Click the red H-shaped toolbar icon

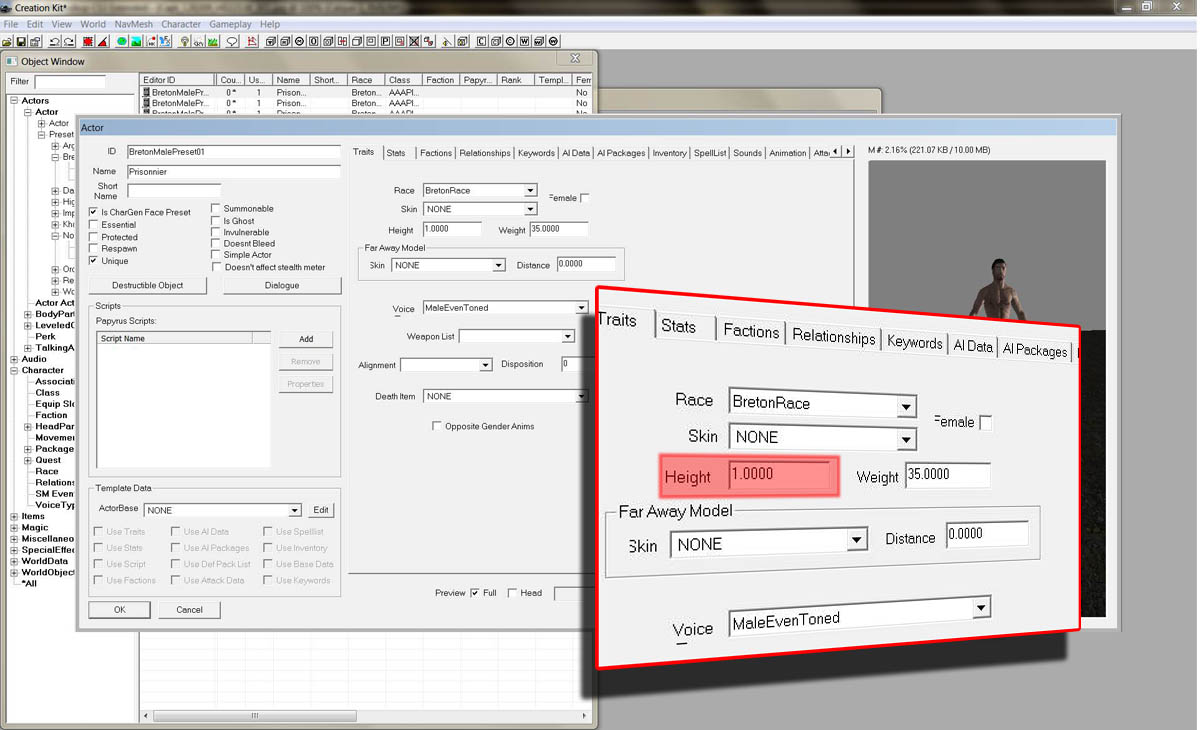pos(343,42)
